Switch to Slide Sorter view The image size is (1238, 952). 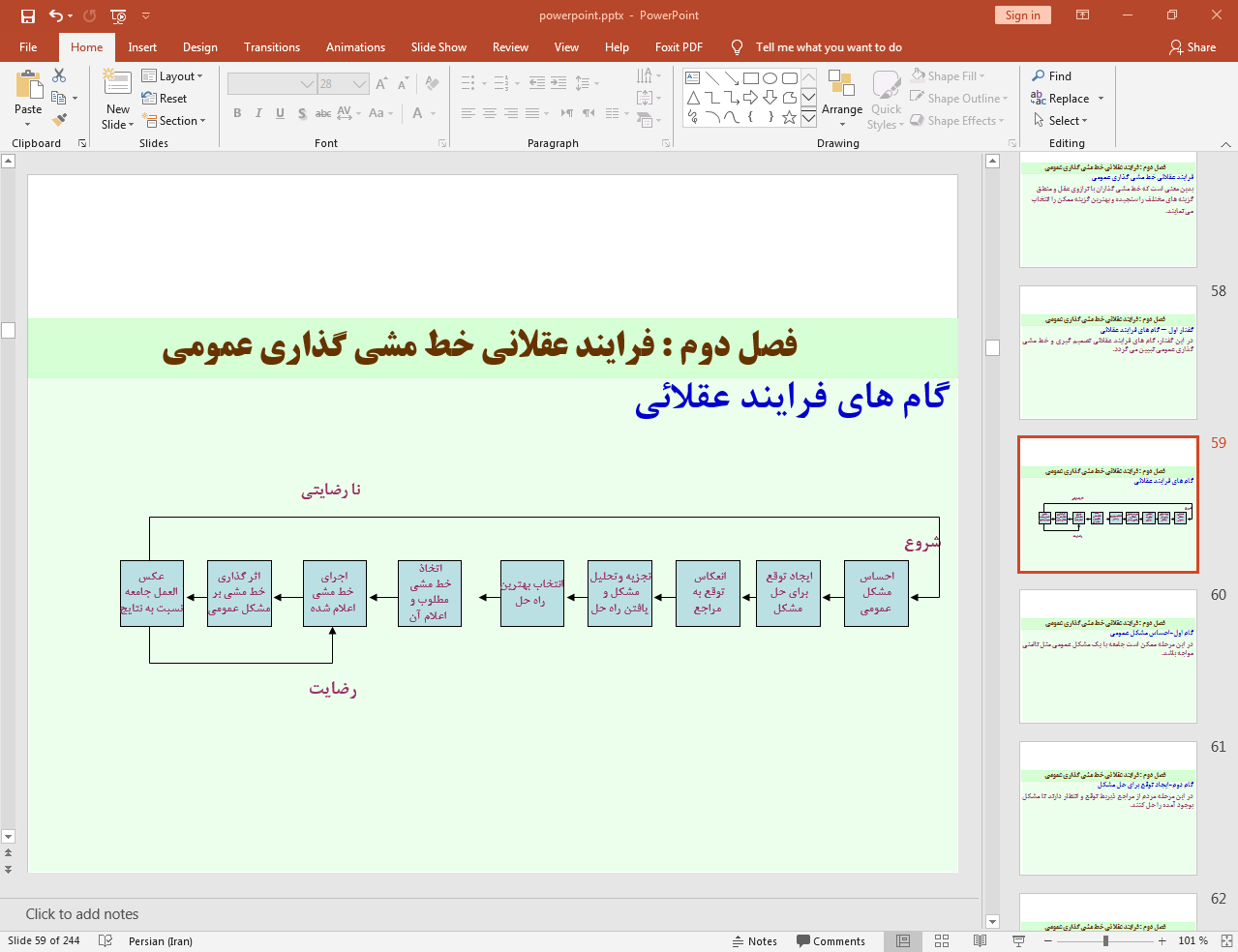click(942, 941)
